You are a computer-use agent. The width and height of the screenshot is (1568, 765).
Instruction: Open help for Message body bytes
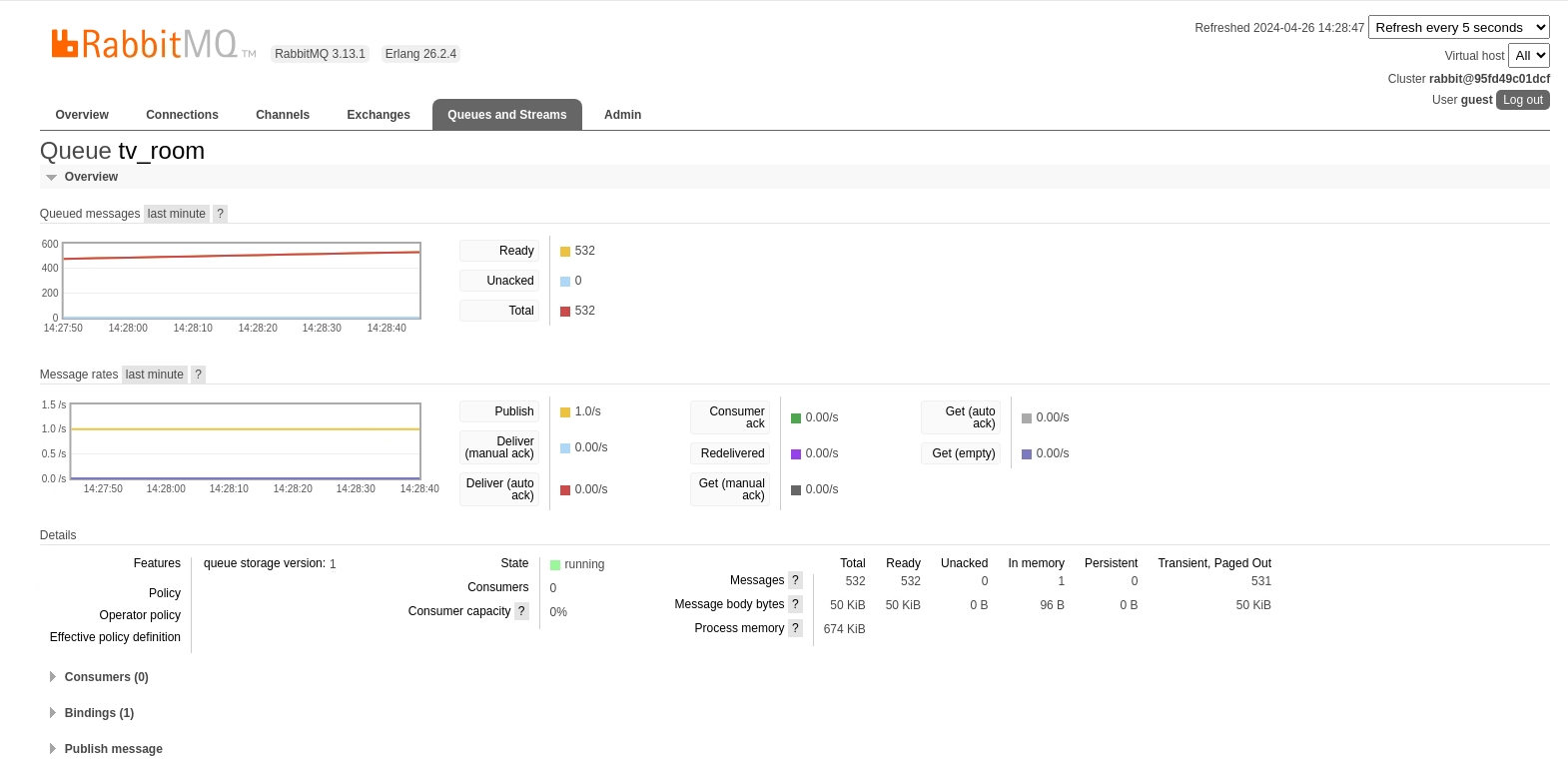click(x=795, y=604)
